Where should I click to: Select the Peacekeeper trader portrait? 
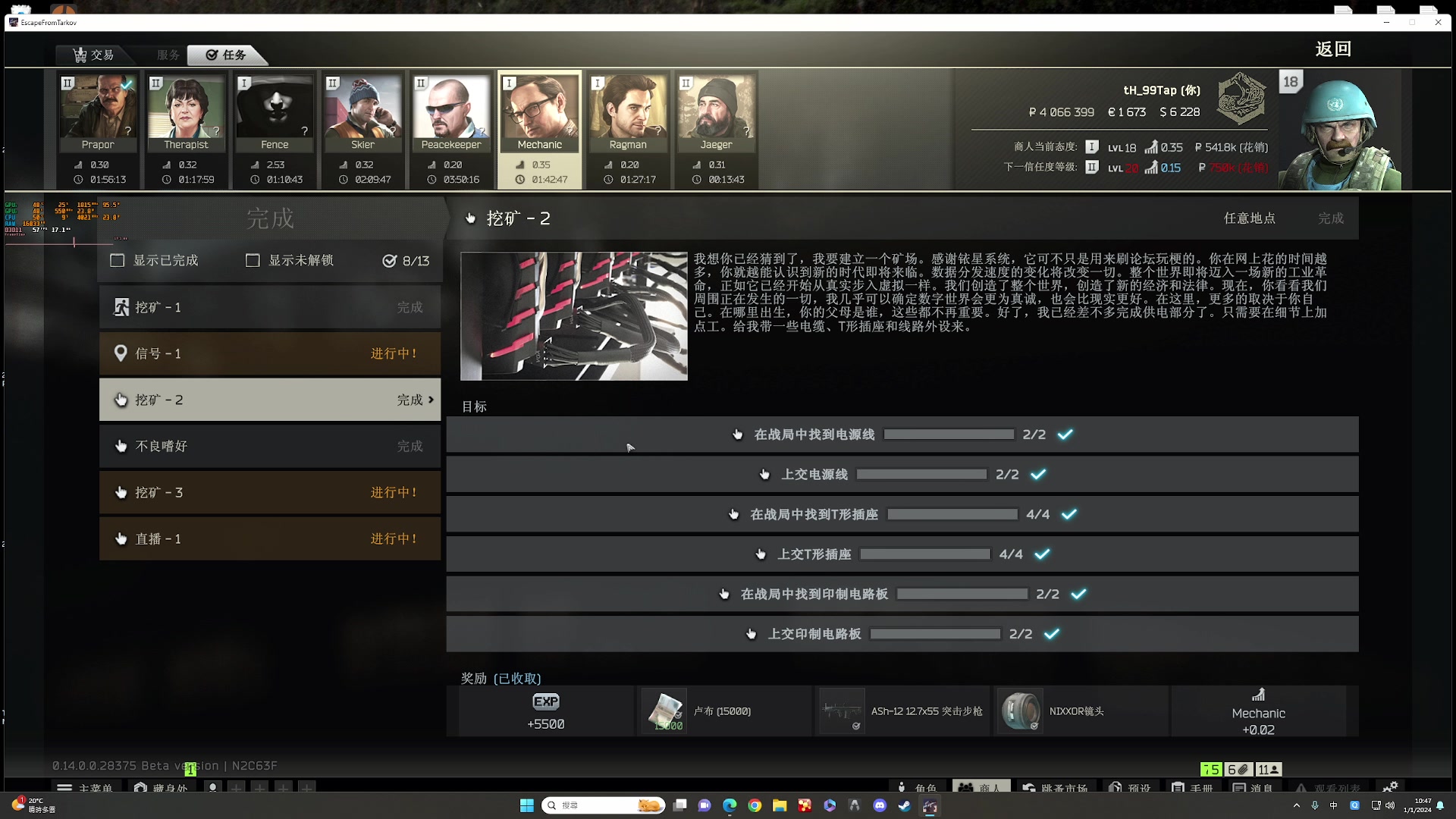click(x=451, y=113)
